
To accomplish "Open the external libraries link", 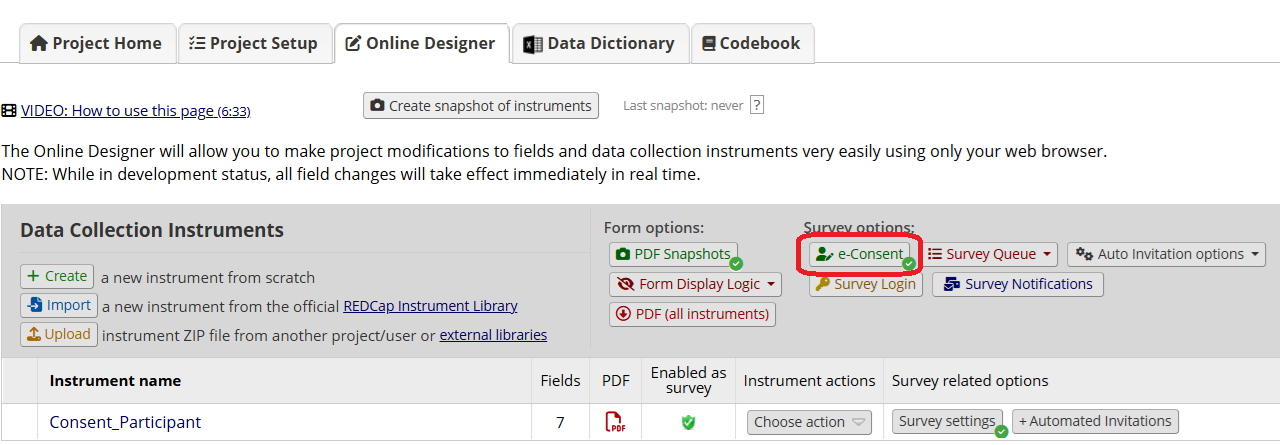I will tap(493, 335).
